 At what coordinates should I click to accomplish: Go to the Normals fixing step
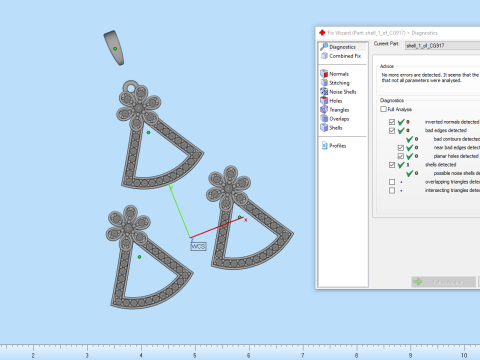click(335, 74)
